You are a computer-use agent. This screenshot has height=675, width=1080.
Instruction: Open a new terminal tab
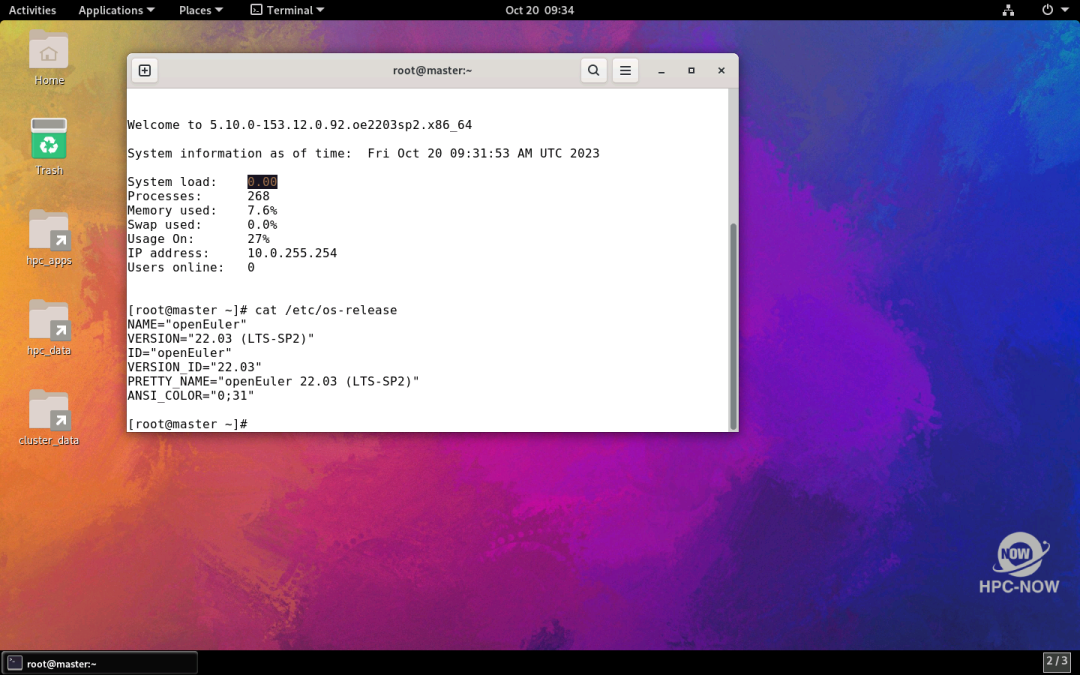[x=145, y=70]
